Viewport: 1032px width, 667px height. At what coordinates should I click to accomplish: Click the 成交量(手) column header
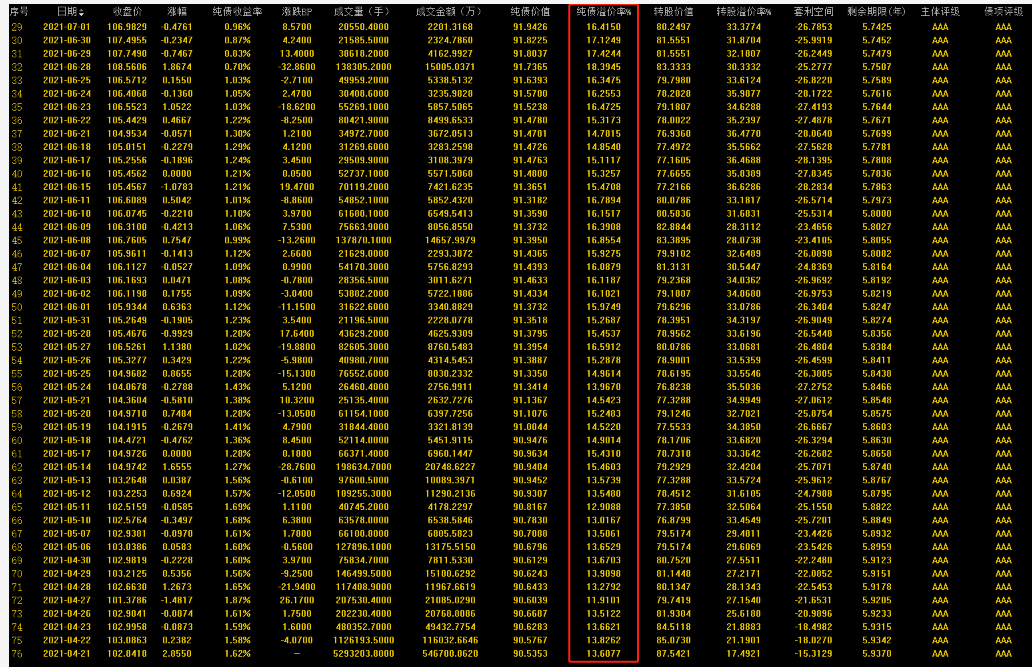[x=362, y=11]
